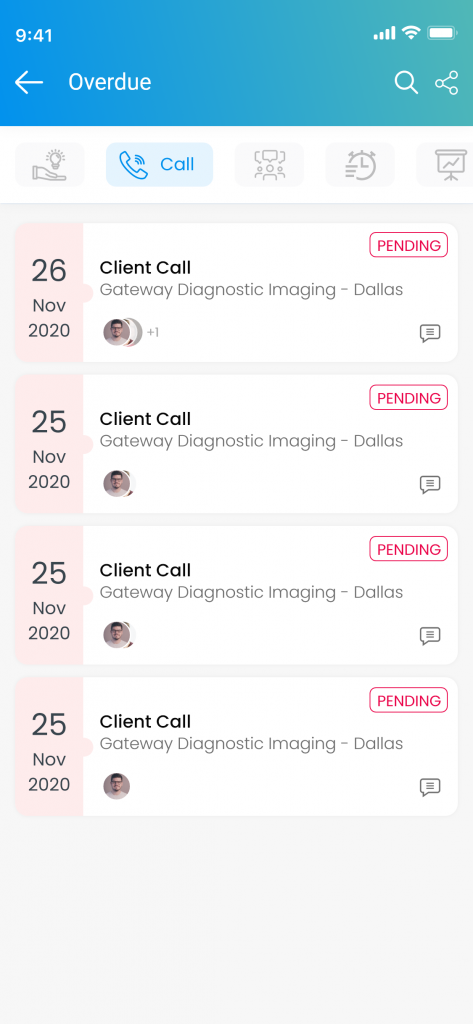The image size is (473, 1024).
Task: Open comments on the third Client Call card
Action: click(x=430, y=635)
